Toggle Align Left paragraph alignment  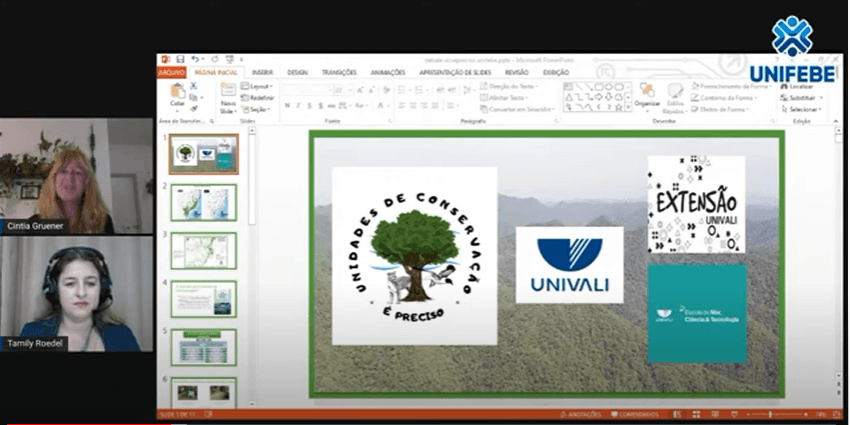click(402, 106)
